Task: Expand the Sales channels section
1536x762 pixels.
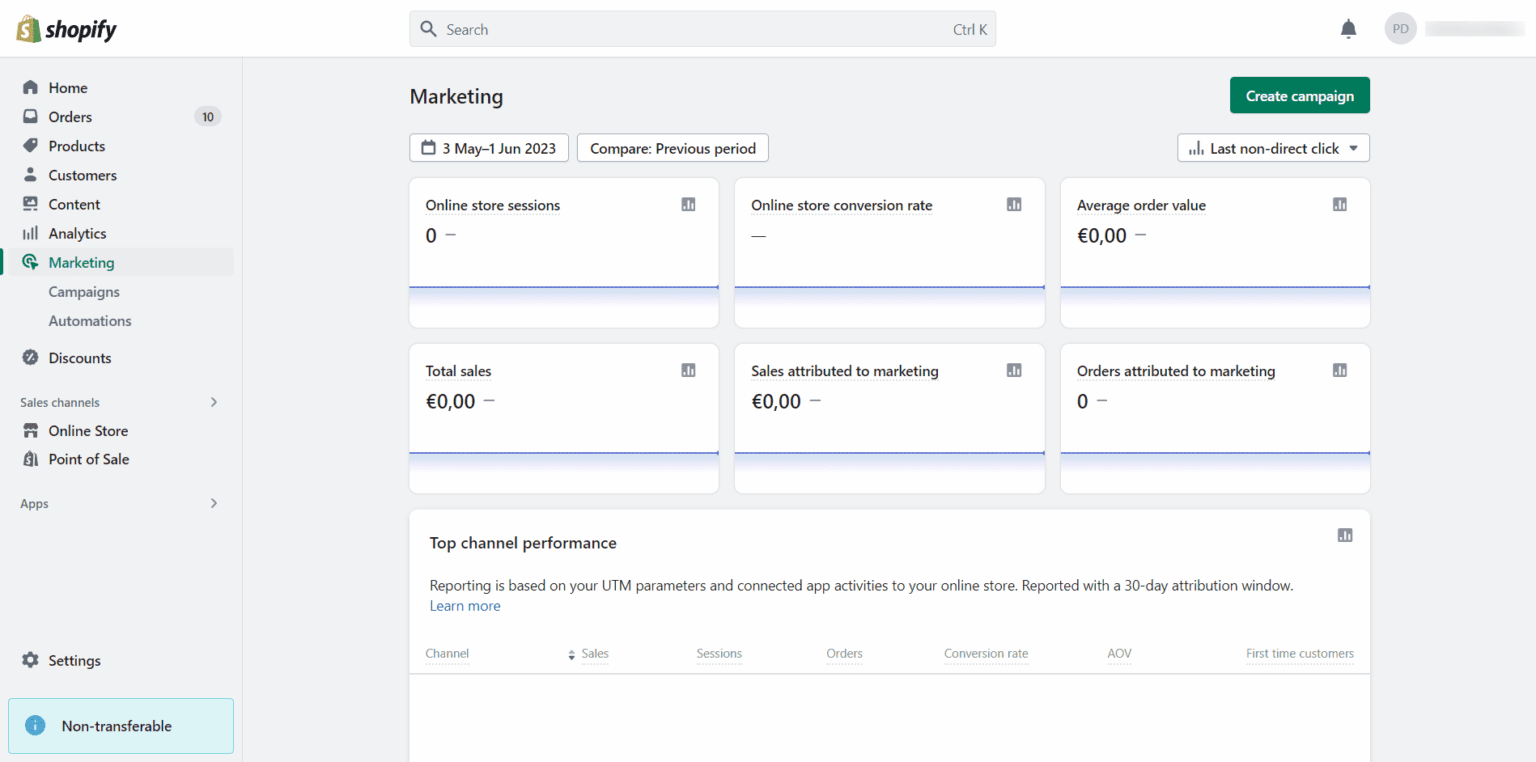Action: pos(213,402)
